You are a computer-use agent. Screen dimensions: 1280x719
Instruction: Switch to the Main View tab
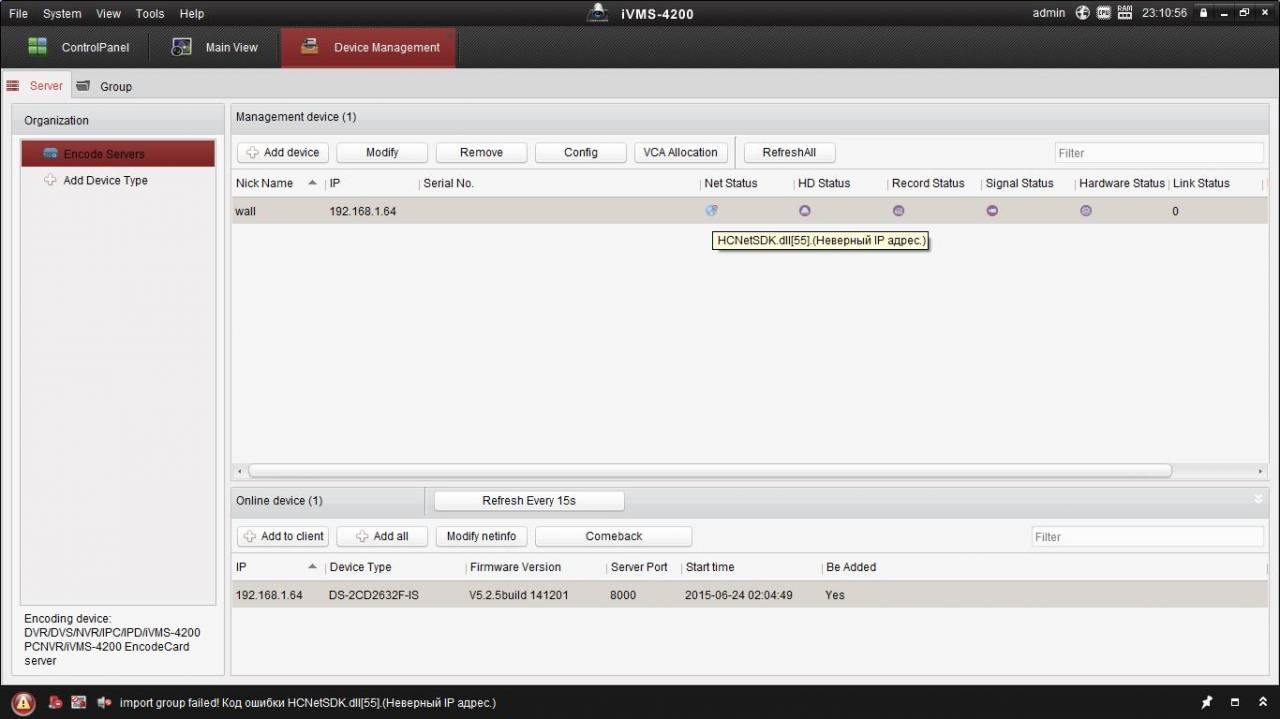(x=215, y=47)
